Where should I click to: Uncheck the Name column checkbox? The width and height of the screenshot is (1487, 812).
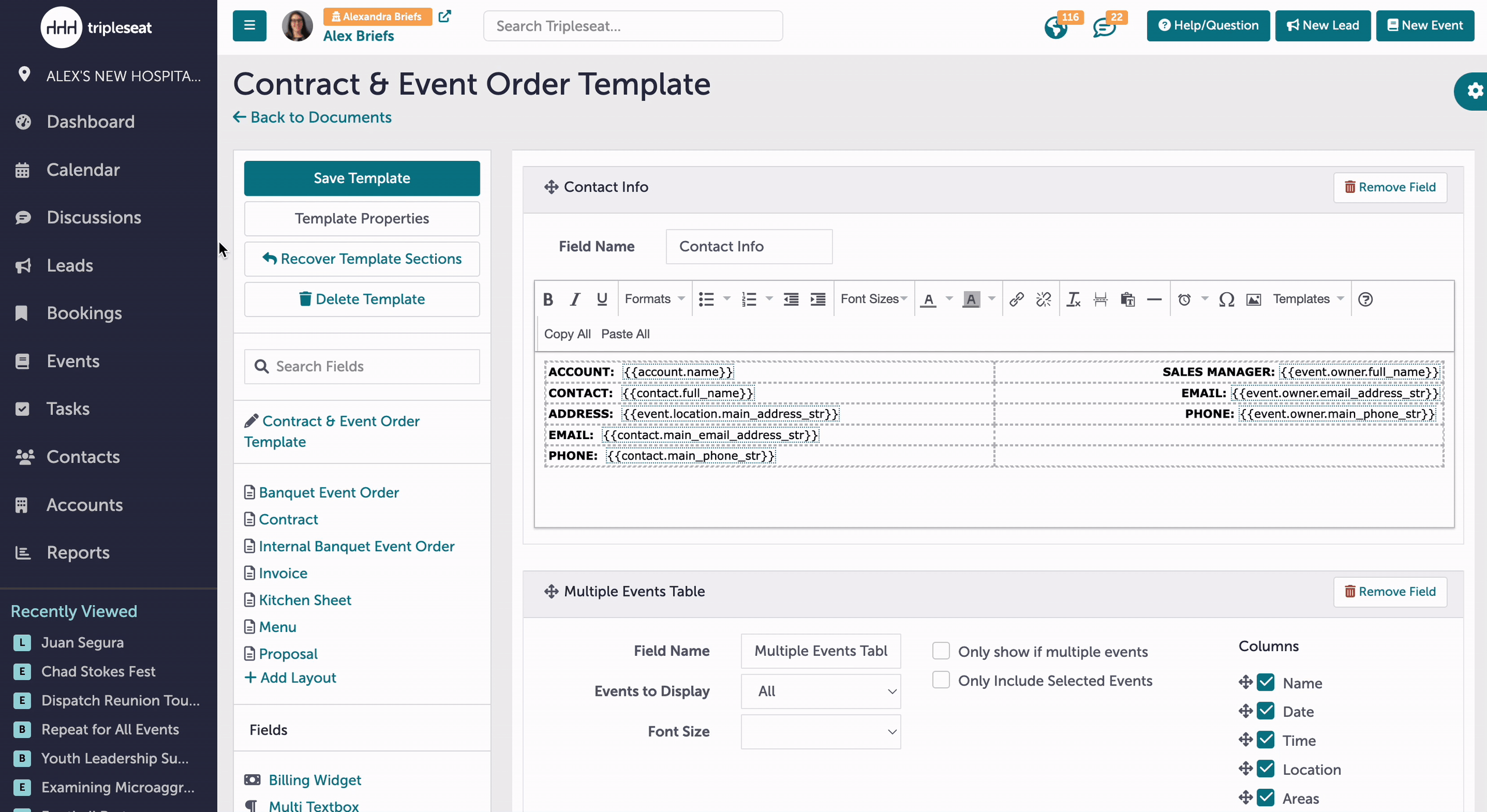coord(1266,682)
